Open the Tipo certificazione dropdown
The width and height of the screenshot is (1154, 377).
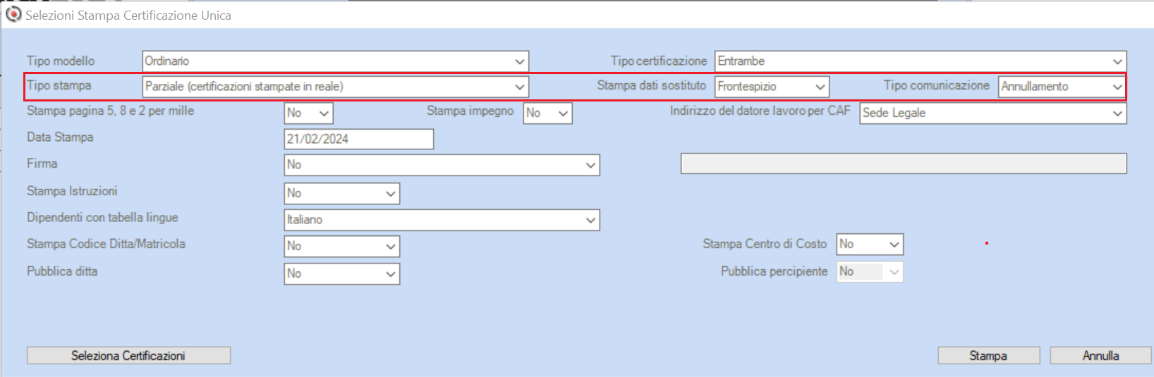pos(921,61)
